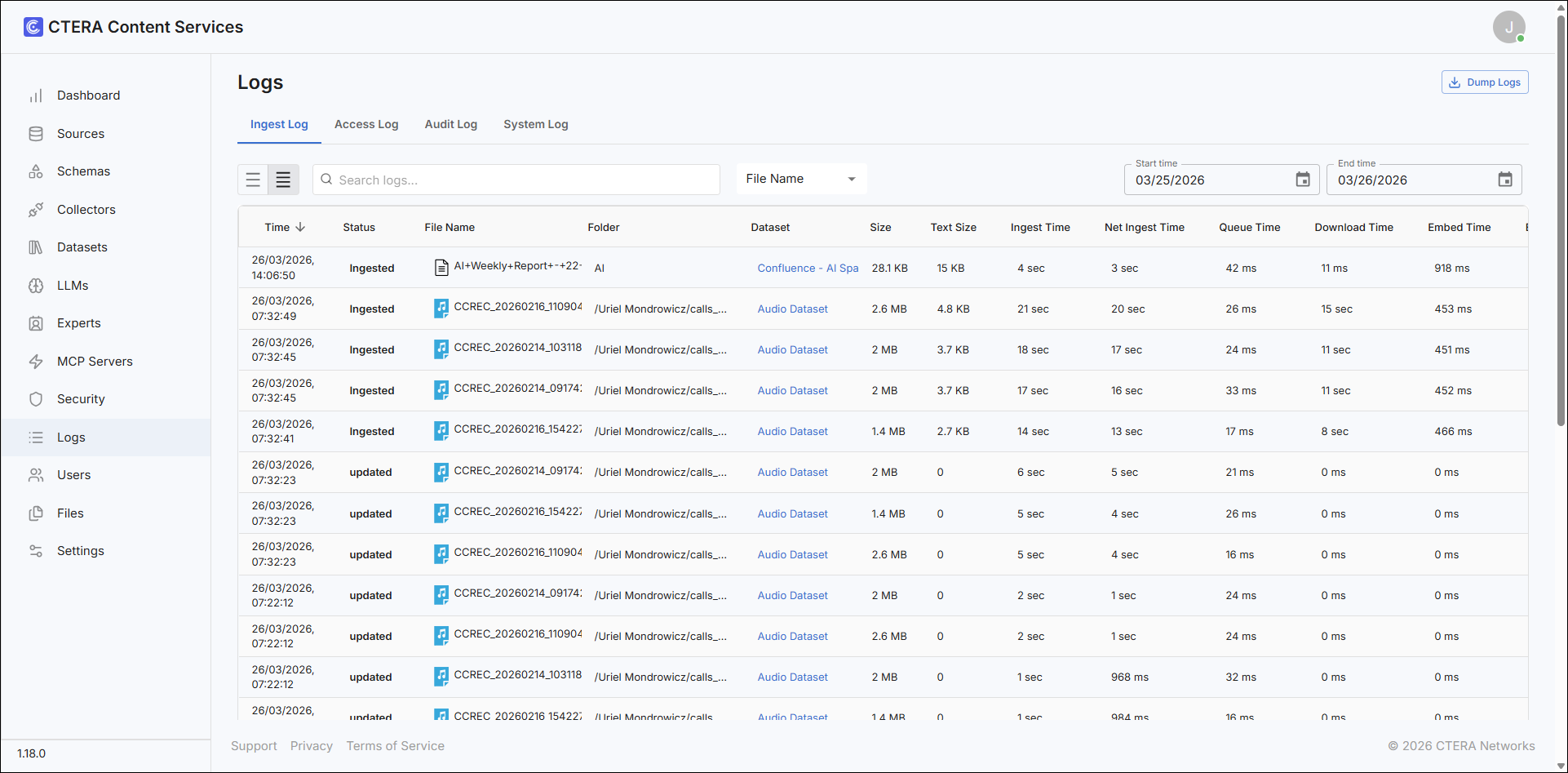This screenshot has height=773, width=1568.
Task: Click the 1.18.0 version label
Action: 32,753
